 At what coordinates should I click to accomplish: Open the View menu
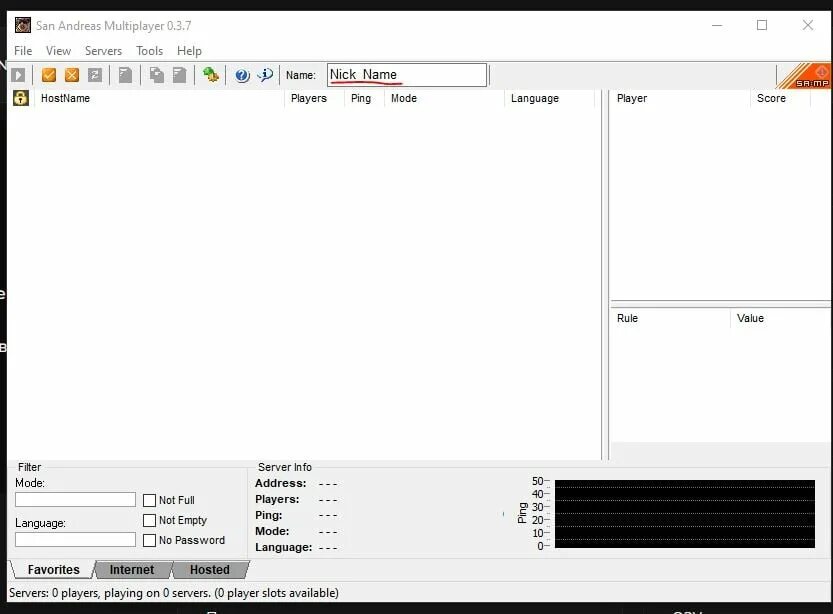tap(58, 50)
